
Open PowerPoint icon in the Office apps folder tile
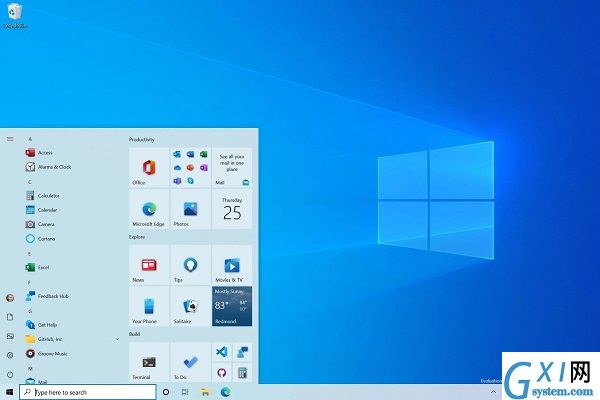[x=190, y=168]
